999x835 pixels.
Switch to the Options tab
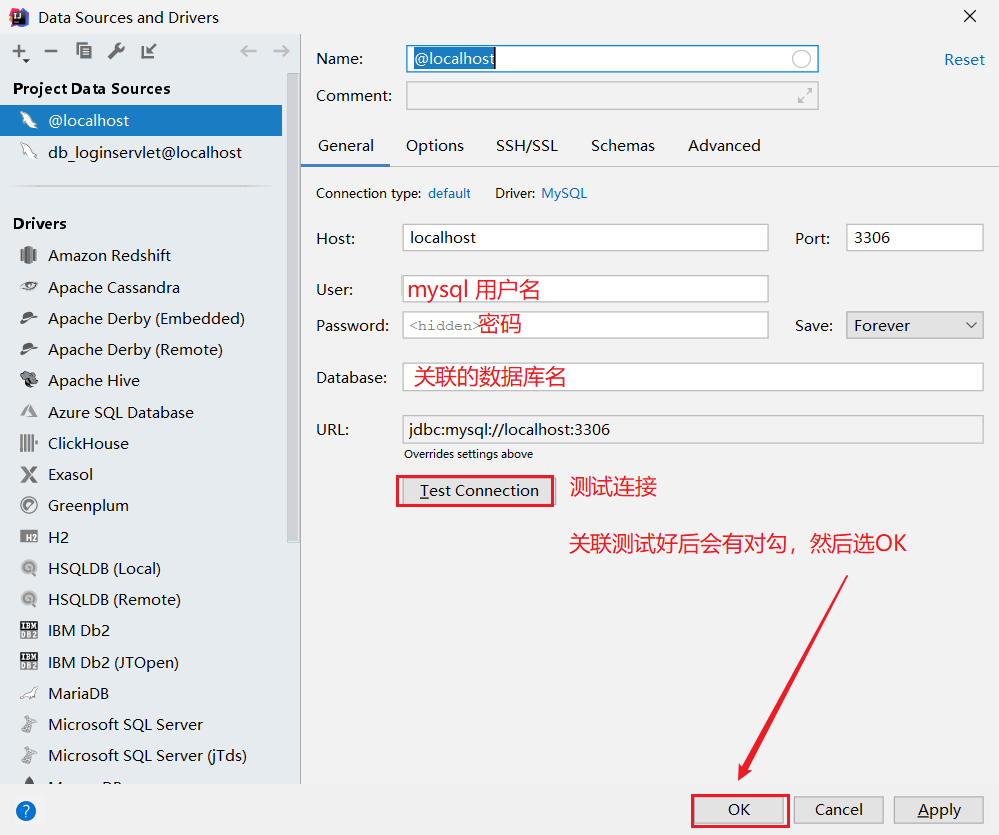(435, 146)
